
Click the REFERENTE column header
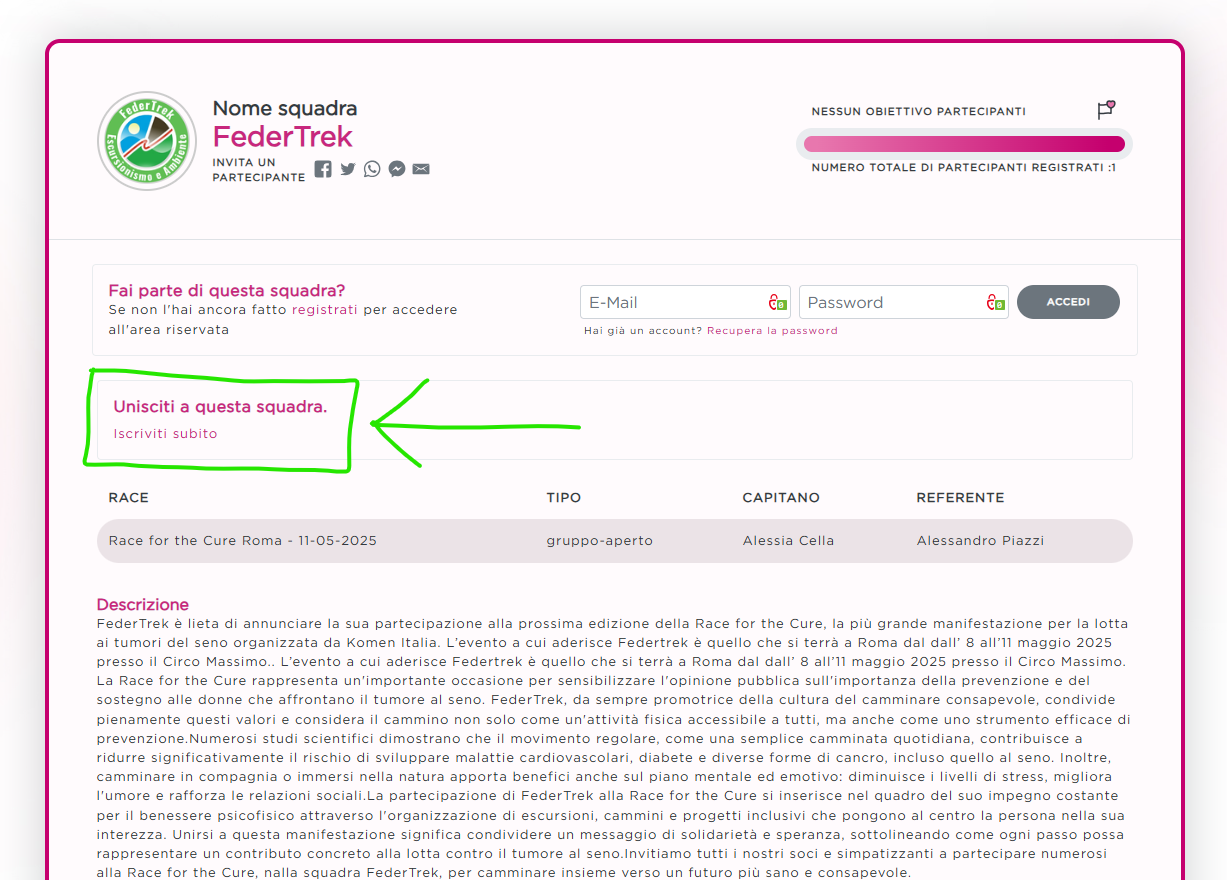[960, 497]
